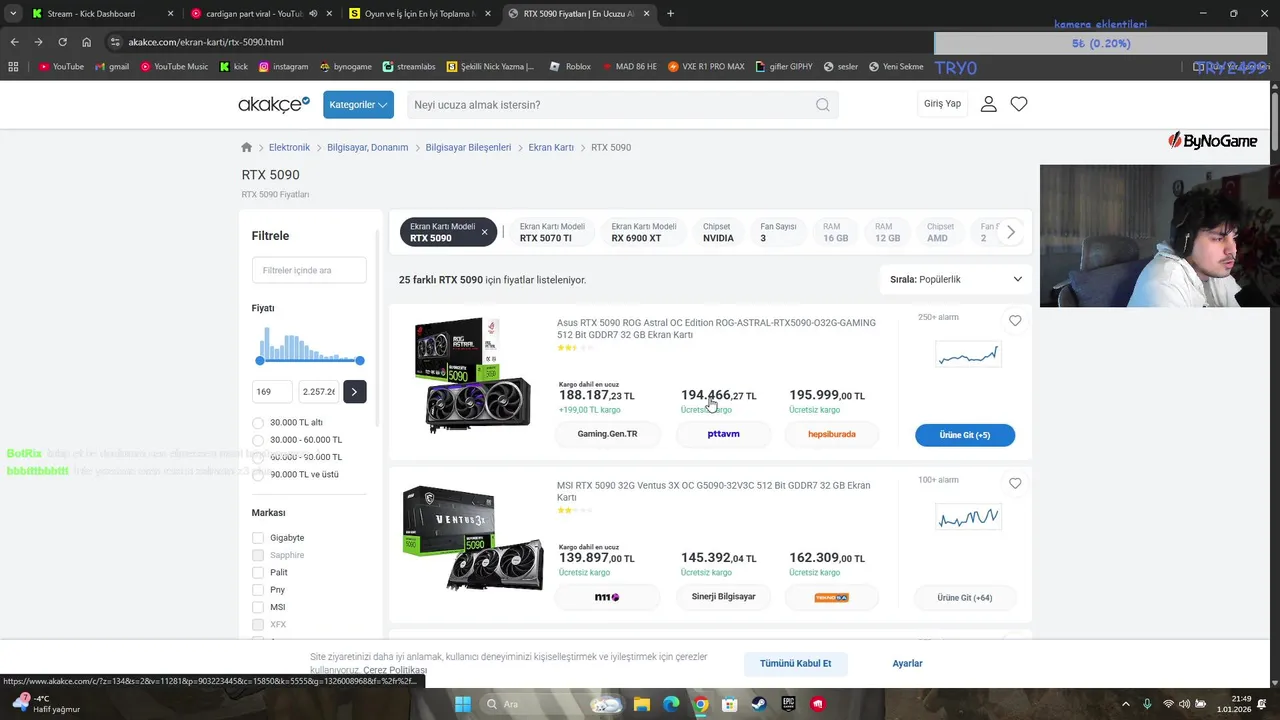The image size is (1280, 720).
Task: Open the Fan Sayısı 3 filter chip
Action: [x=778, y=232]
